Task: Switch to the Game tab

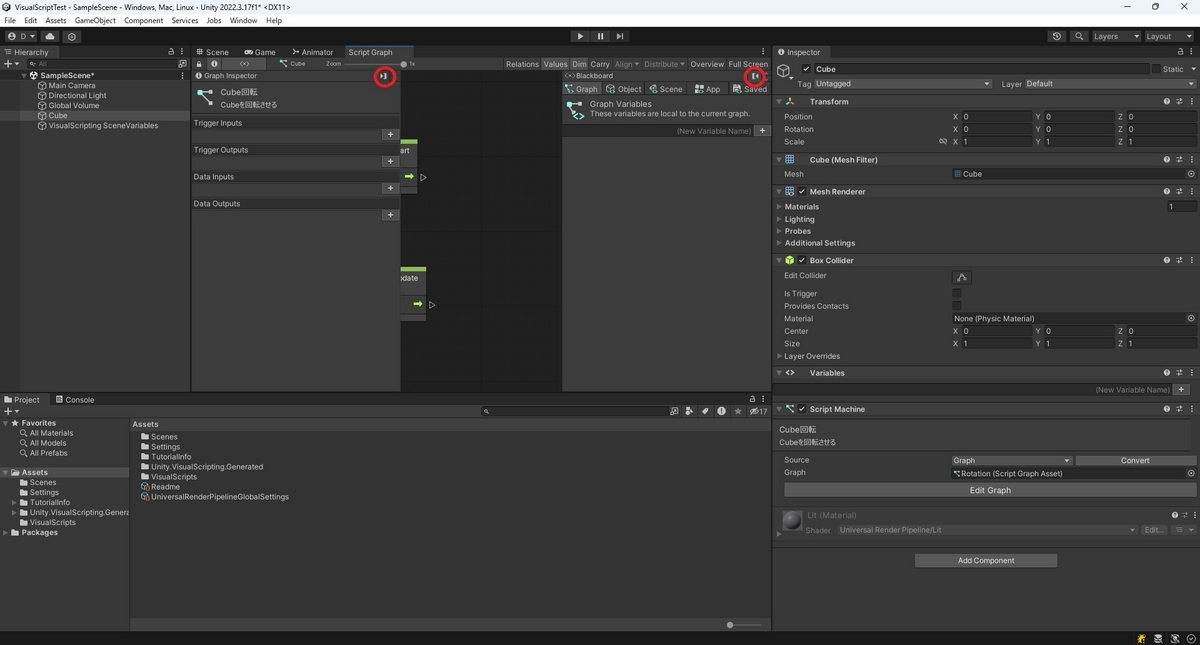Action: click(259, 52)
